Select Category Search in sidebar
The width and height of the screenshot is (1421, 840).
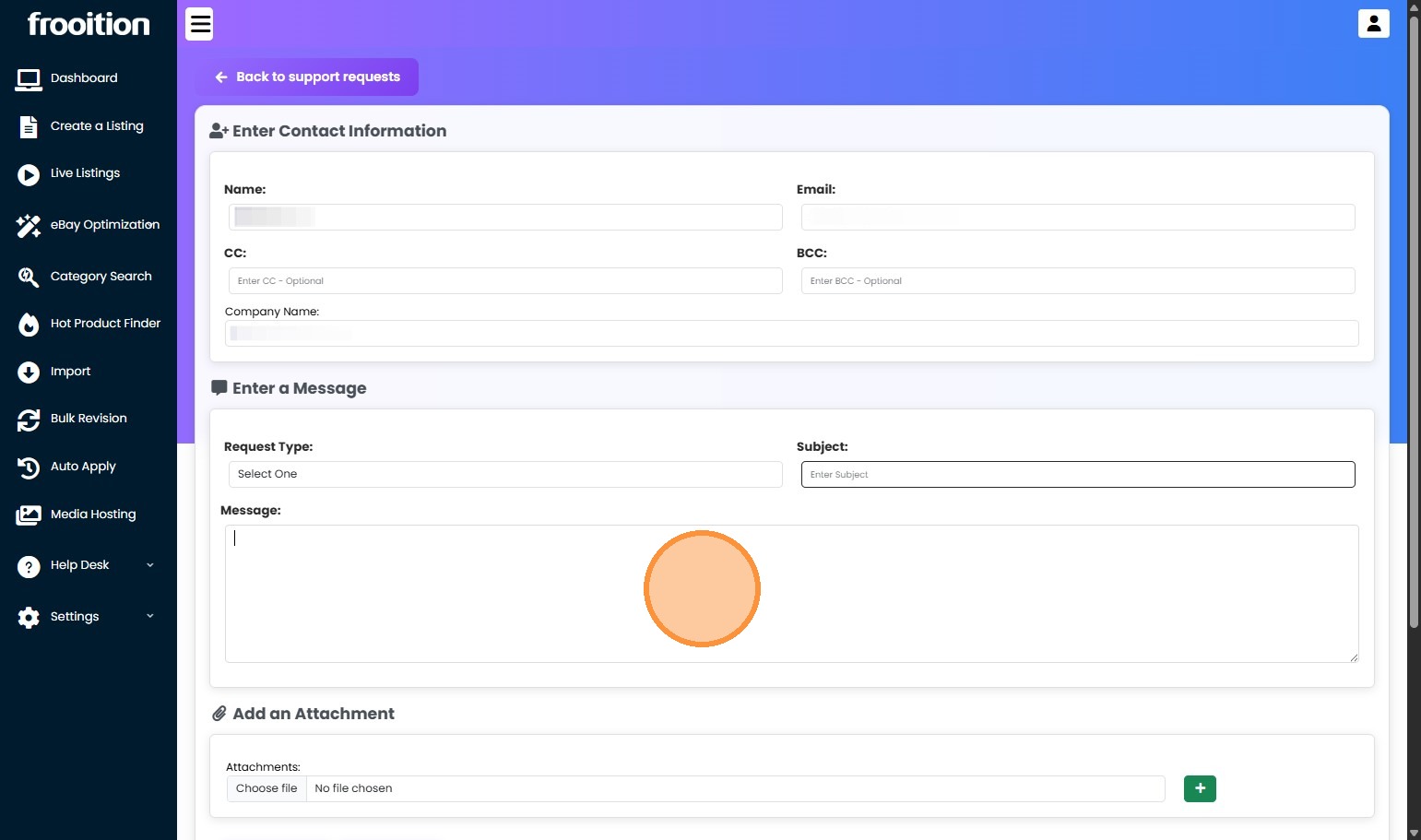[101, 277]
